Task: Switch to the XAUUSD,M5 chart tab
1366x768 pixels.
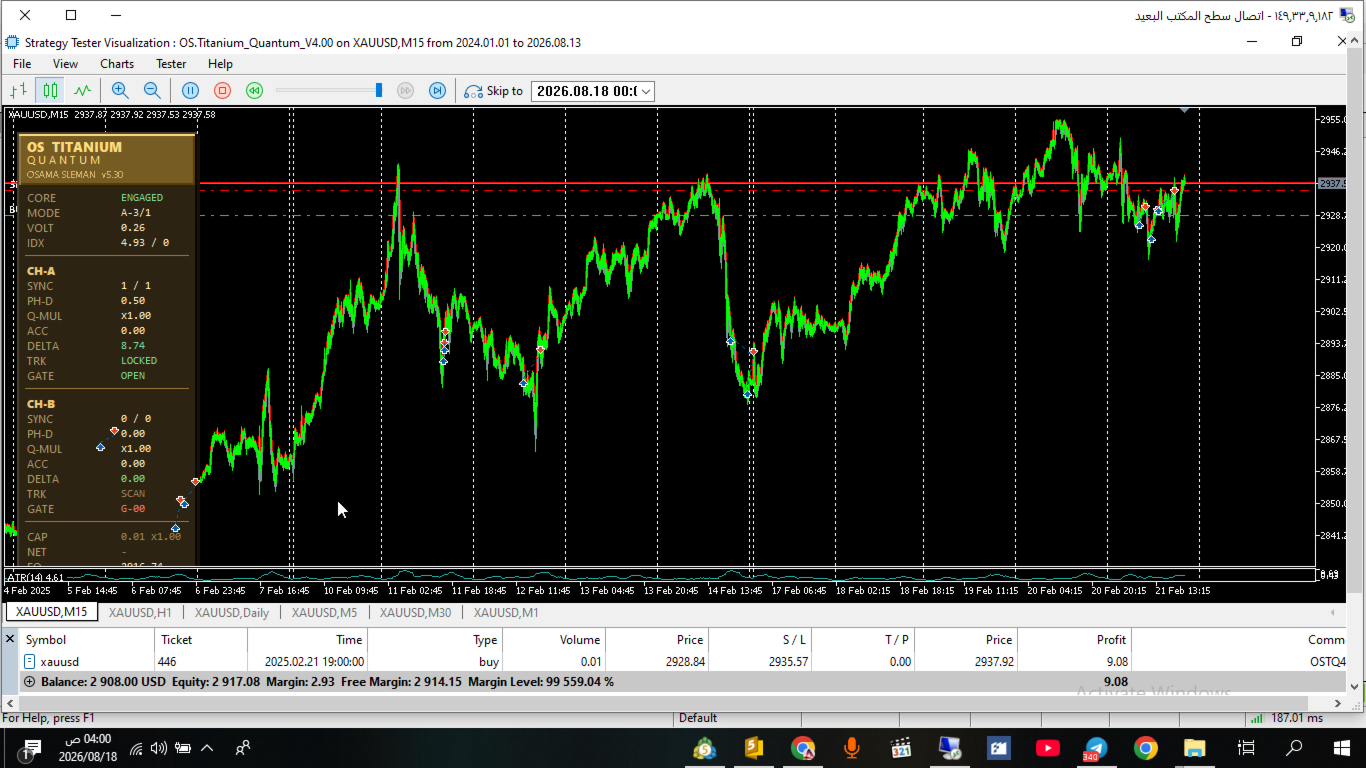Action: coord(324,613)
